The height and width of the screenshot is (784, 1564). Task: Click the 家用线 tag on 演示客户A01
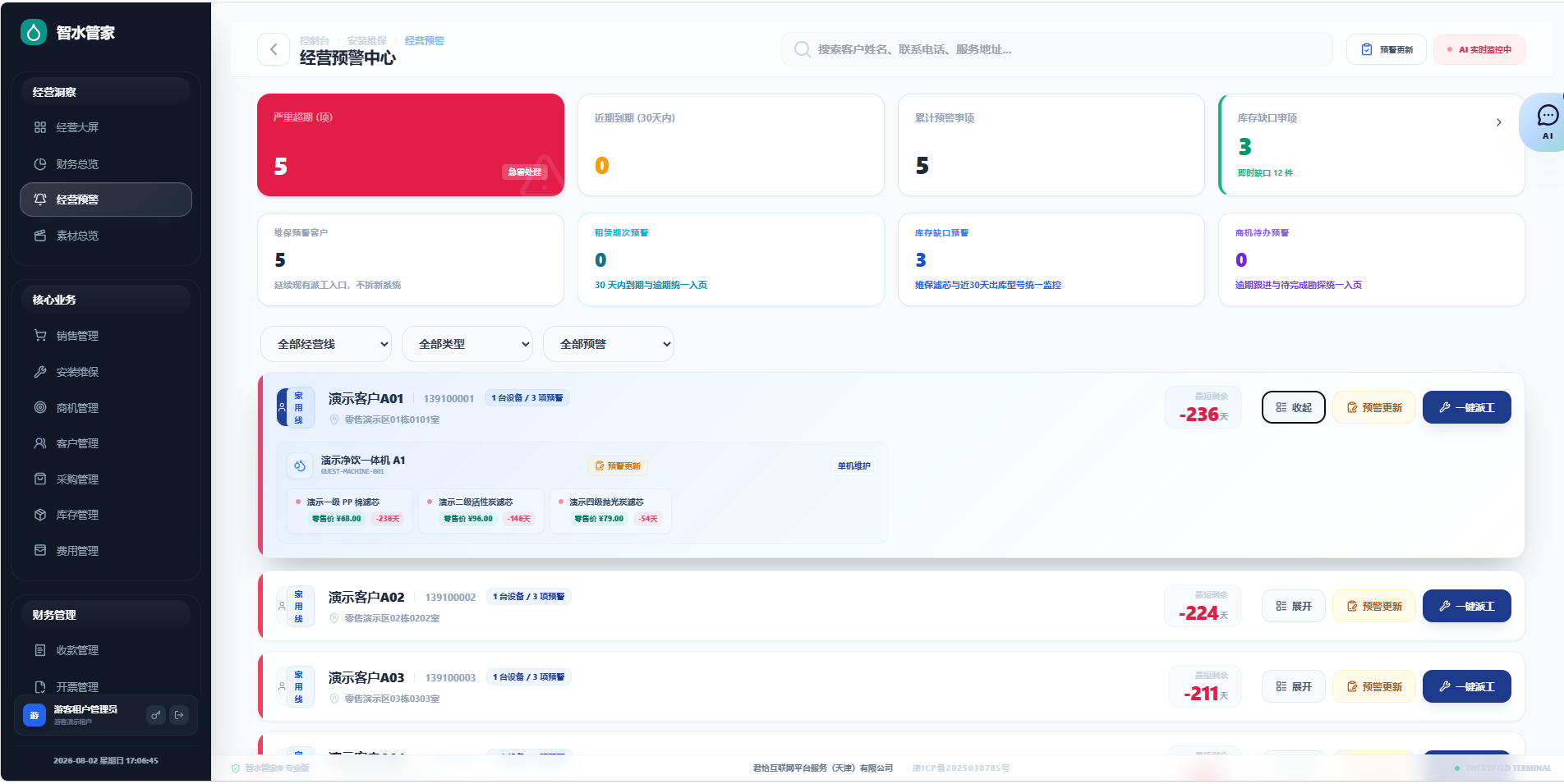coord(297,407)
